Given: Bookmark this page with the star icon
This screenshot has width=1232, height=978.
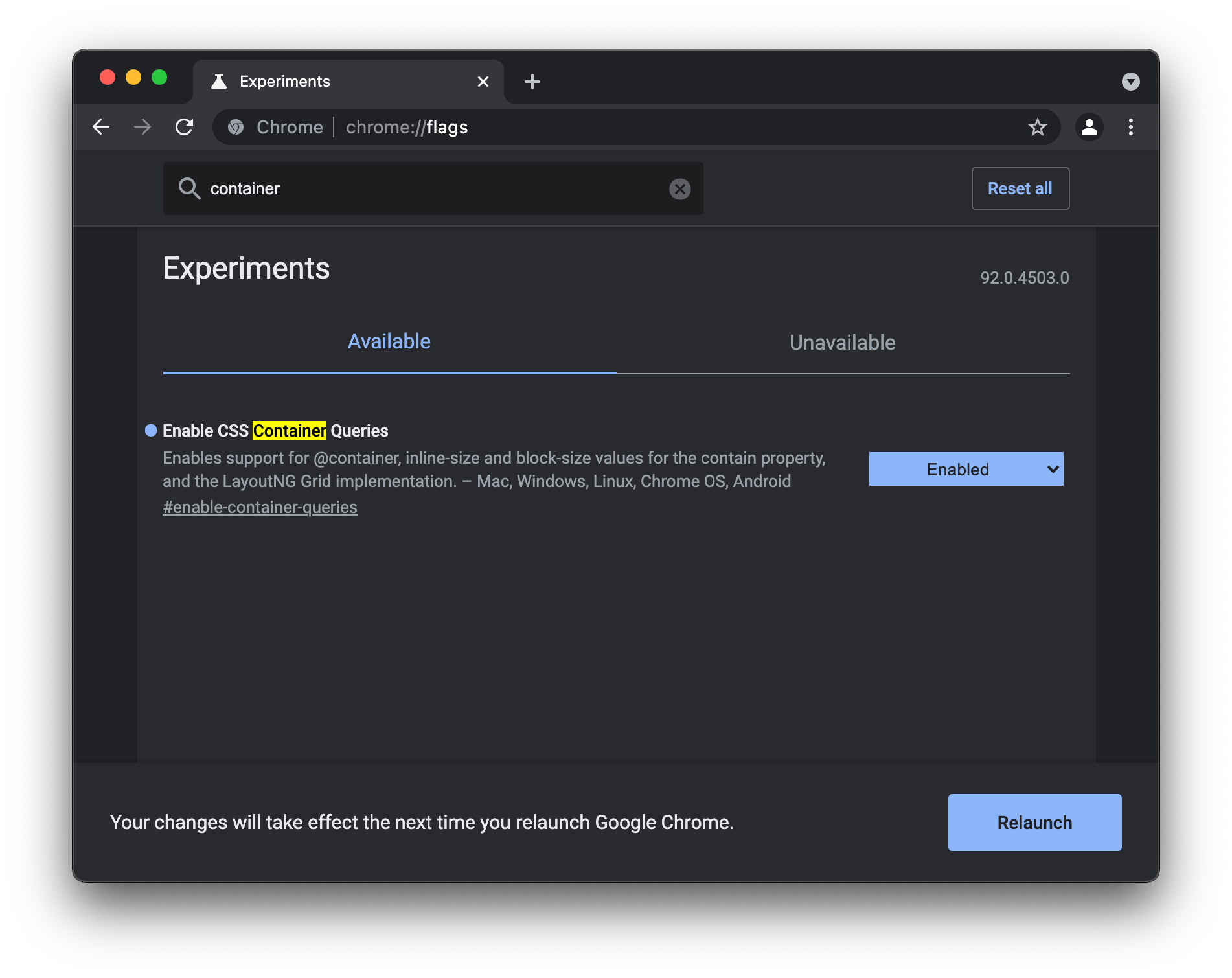Looking at the screenshot, I should click(1038, 127).
